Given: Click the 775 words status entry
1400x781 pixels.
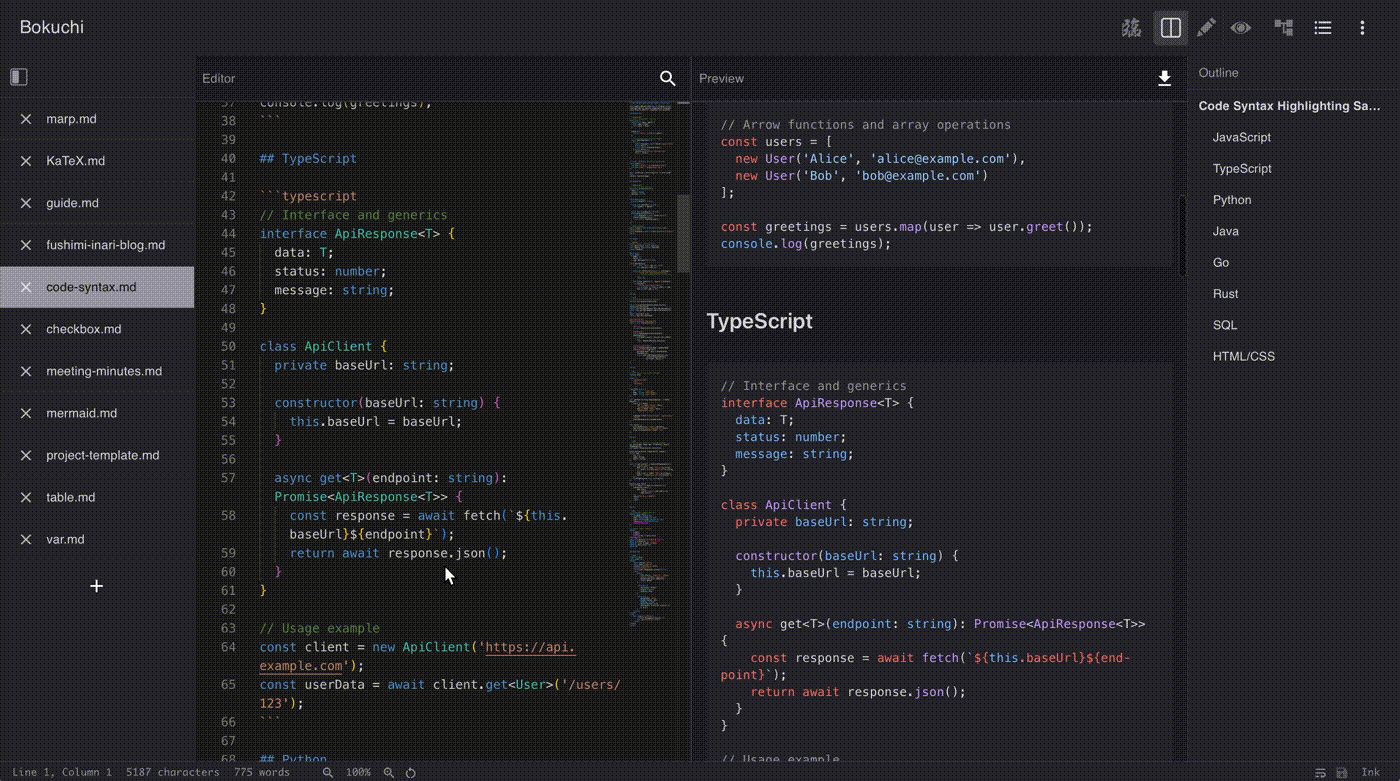Looking at the screenshot, I should tap(262, 772).
